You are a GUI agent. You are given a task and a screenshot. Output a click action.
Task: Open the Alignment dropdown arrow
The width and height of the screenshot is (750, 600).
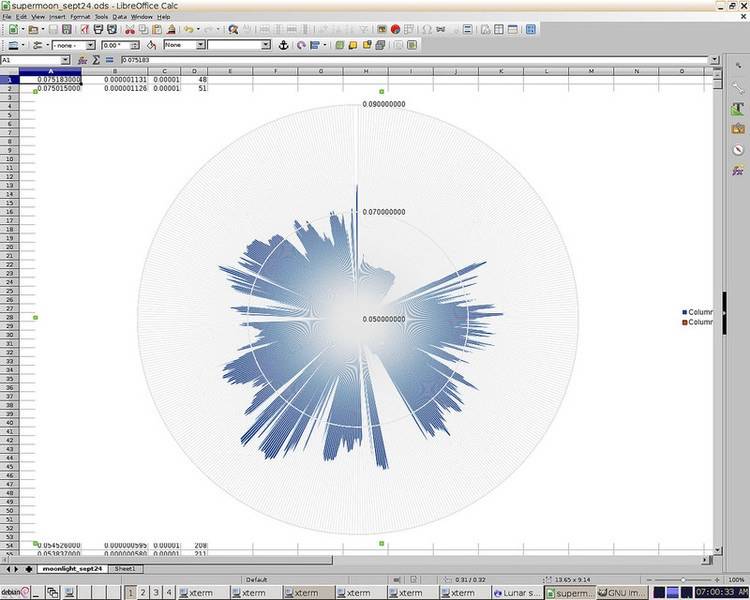(325, 45)
